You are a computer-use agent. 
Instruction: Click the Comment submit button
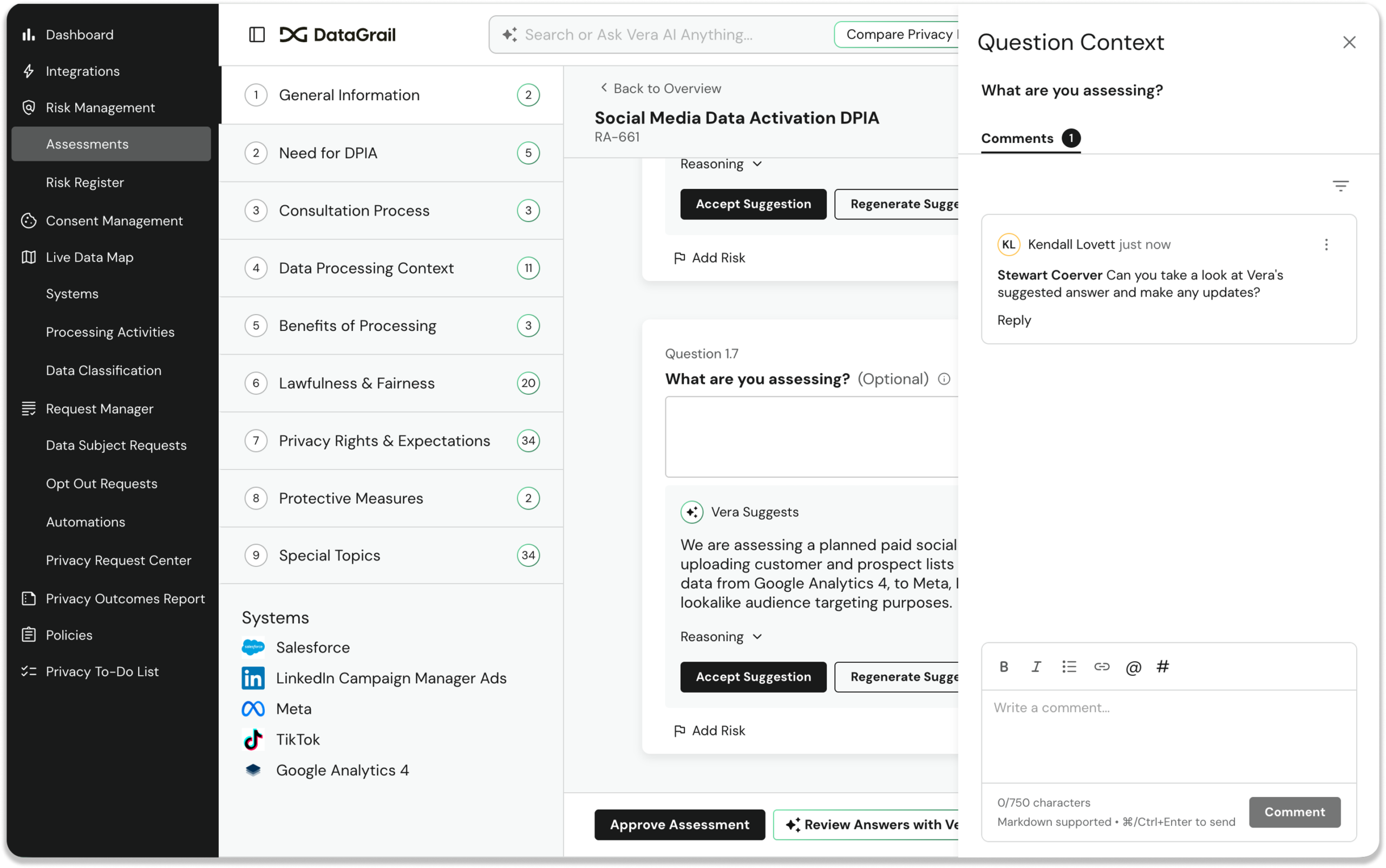(1295, 812)
